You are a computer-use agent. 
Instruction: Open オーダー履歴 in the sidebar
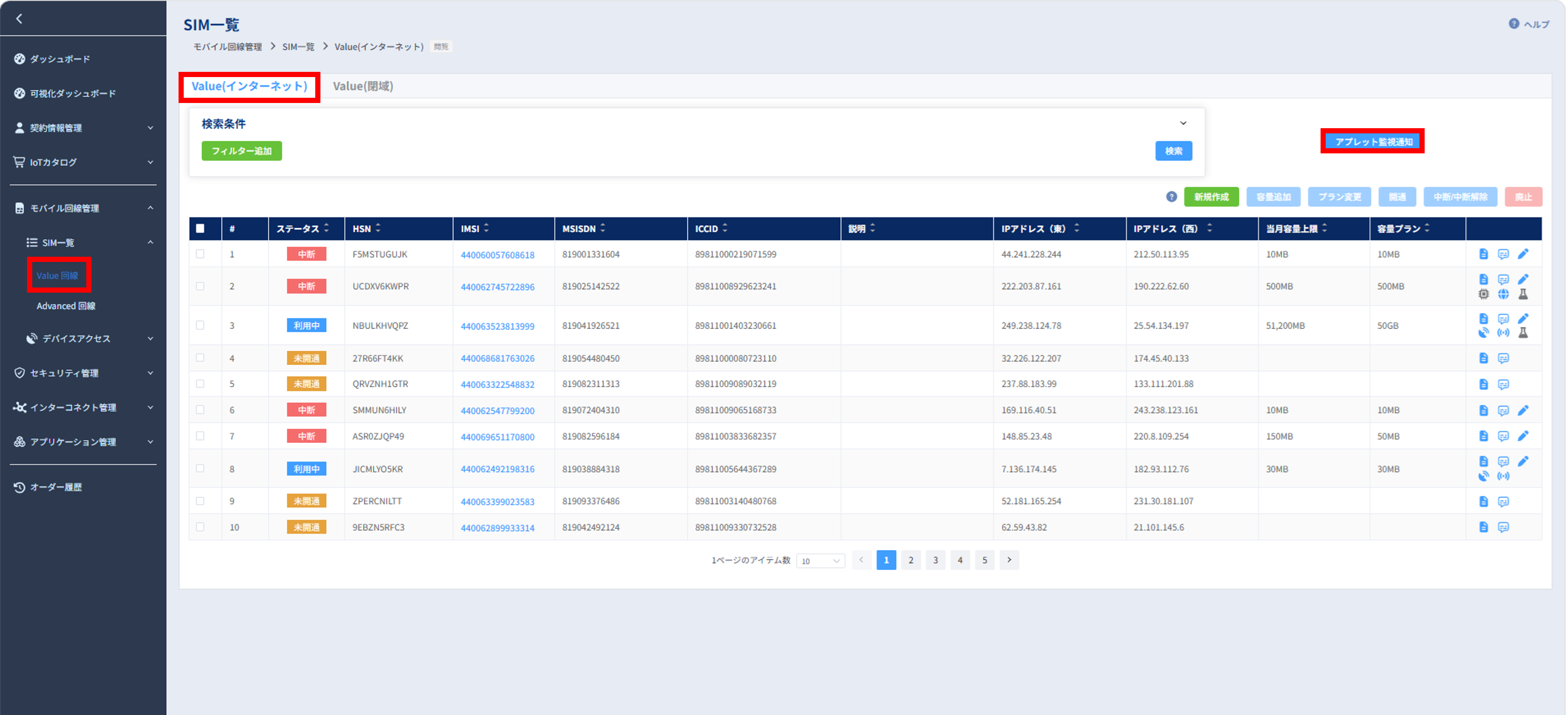click(56, 488)
